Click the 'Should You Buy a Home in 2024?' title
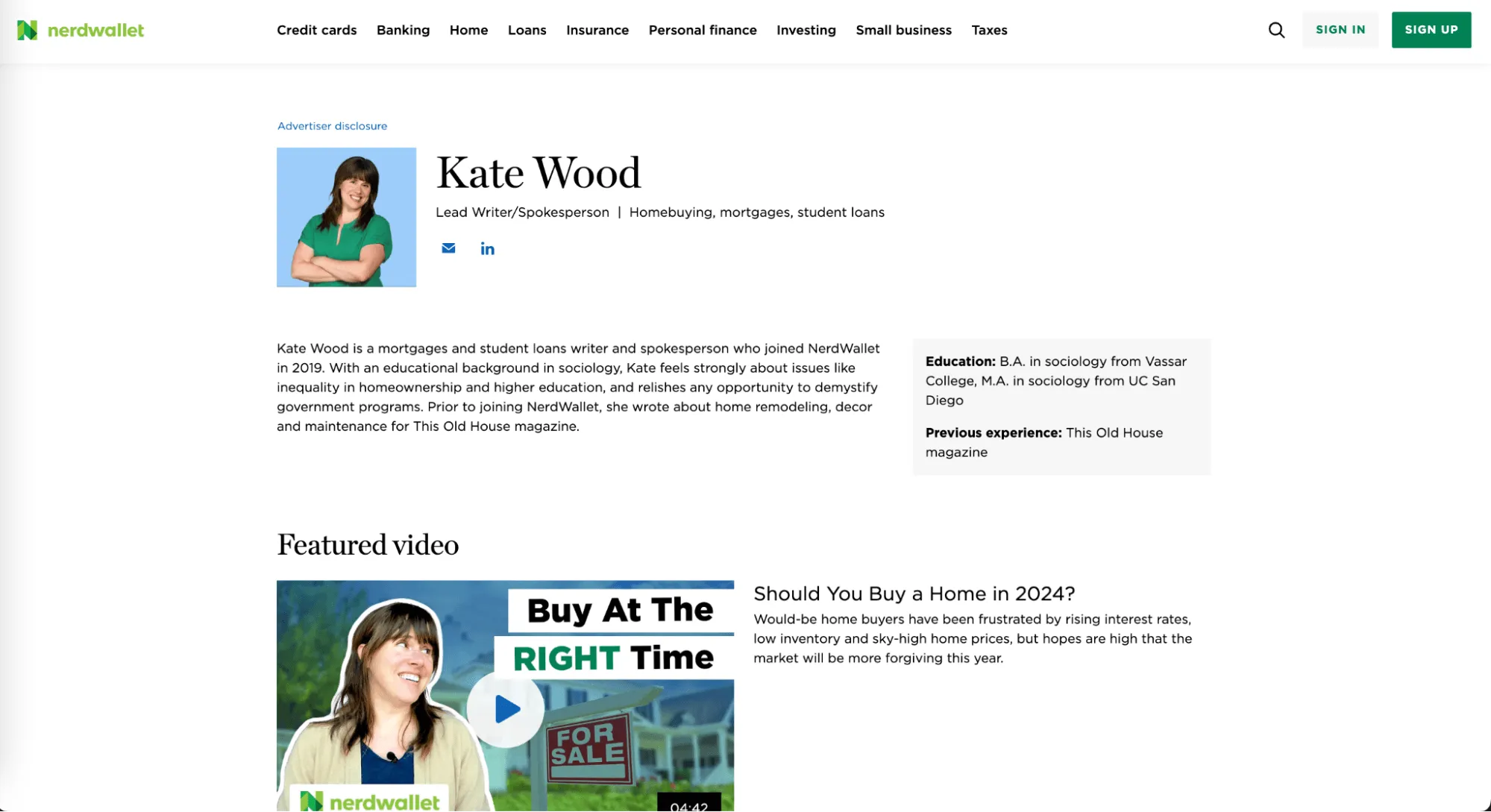1491x812 pixels. coord(914,594)
